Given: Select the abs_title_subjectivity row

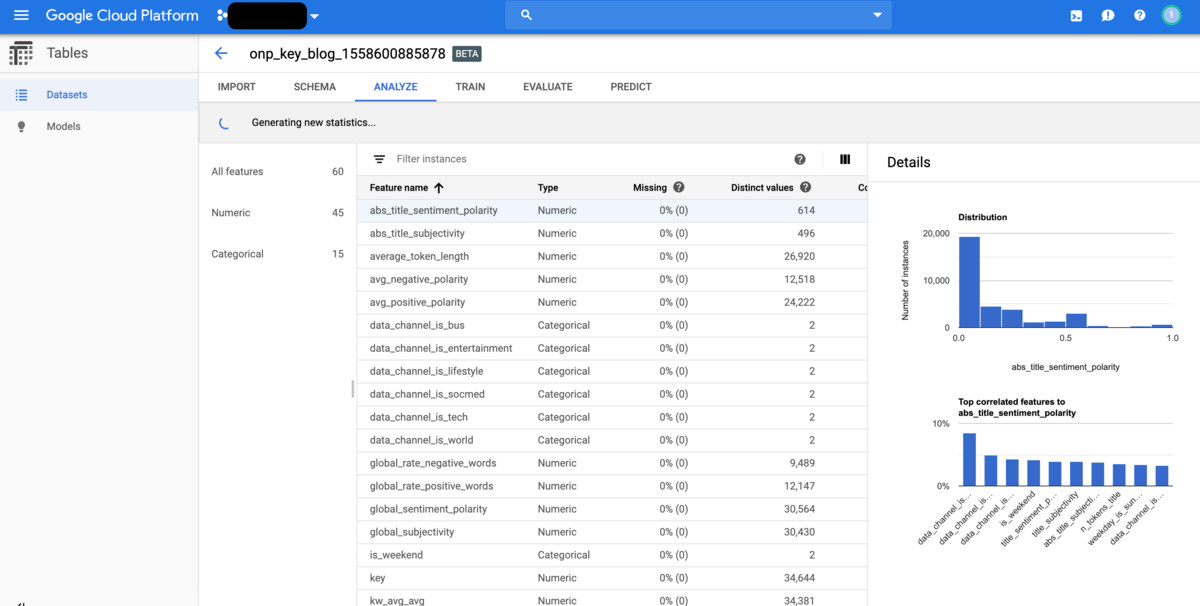Looking at the screenshot, I should coord(612,234).
